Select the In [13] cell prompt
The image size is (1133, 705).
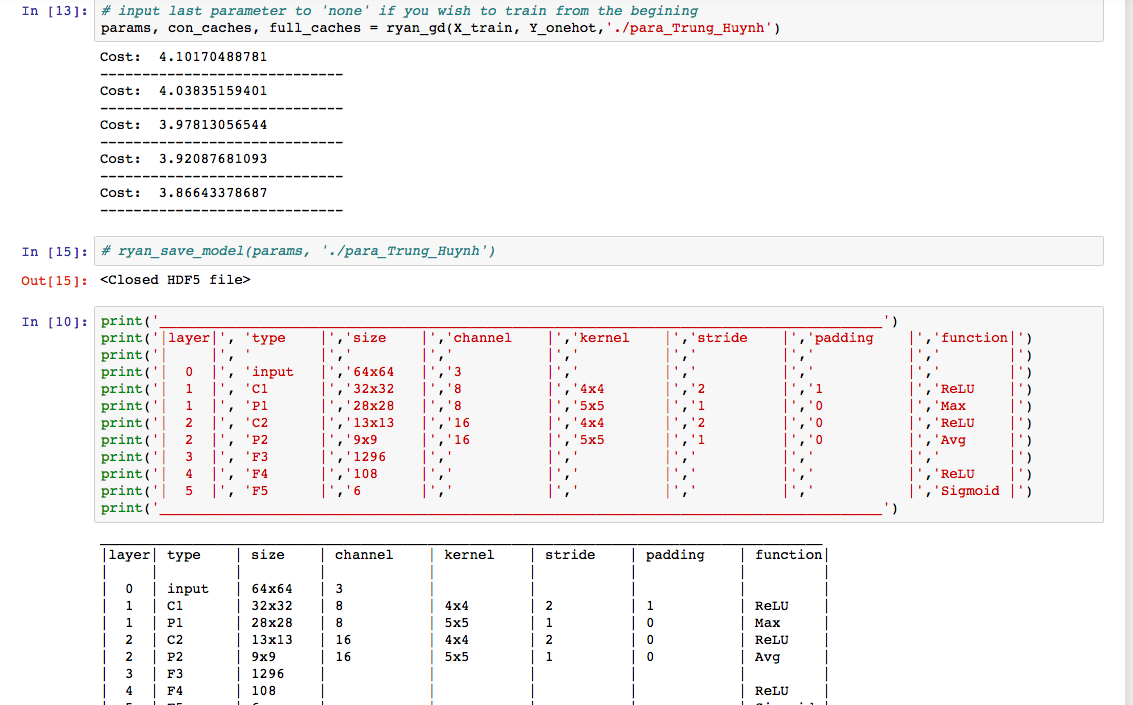coord(54,11)
